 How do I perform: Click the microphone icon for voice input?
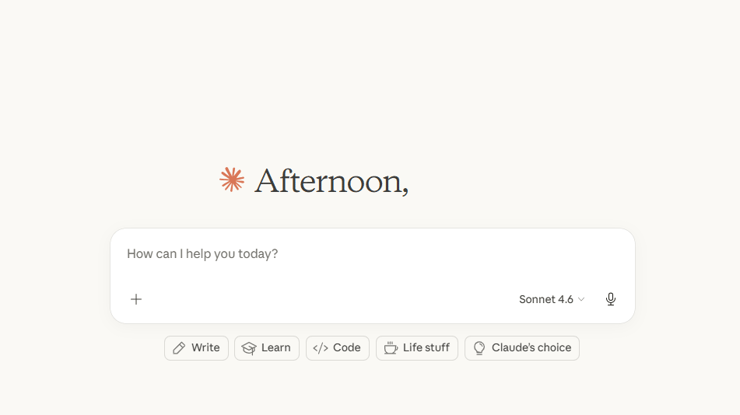click(611, 299)
